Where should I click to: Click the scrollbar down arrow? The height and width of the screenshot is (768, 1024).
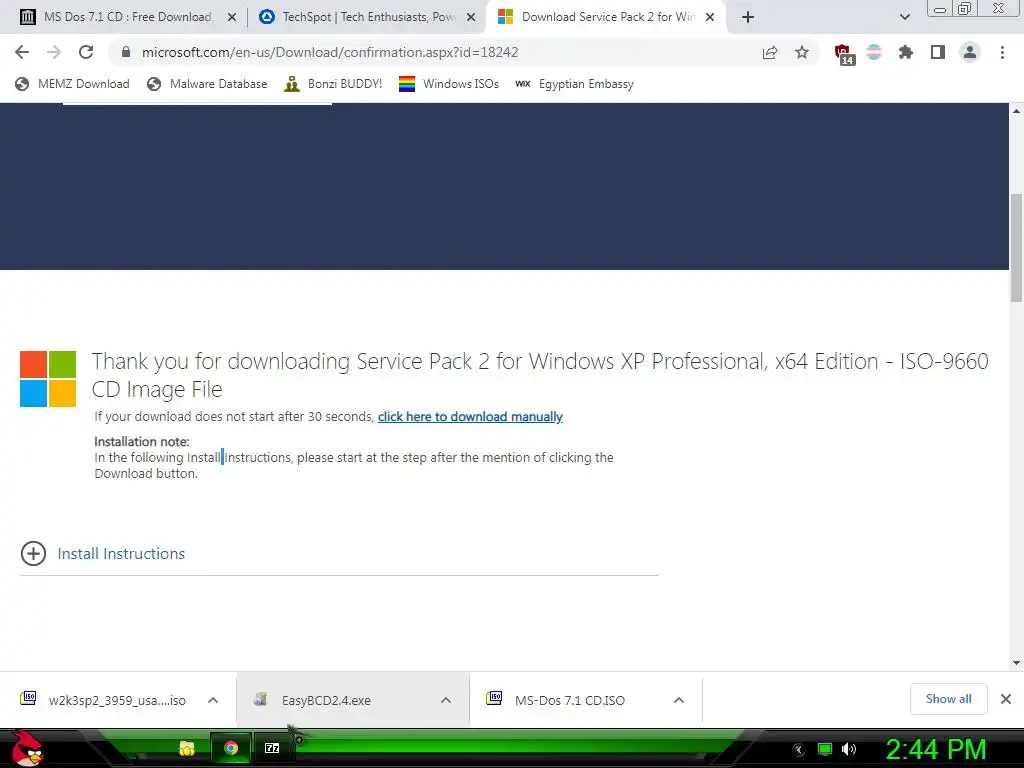(x=1016, y=663)
